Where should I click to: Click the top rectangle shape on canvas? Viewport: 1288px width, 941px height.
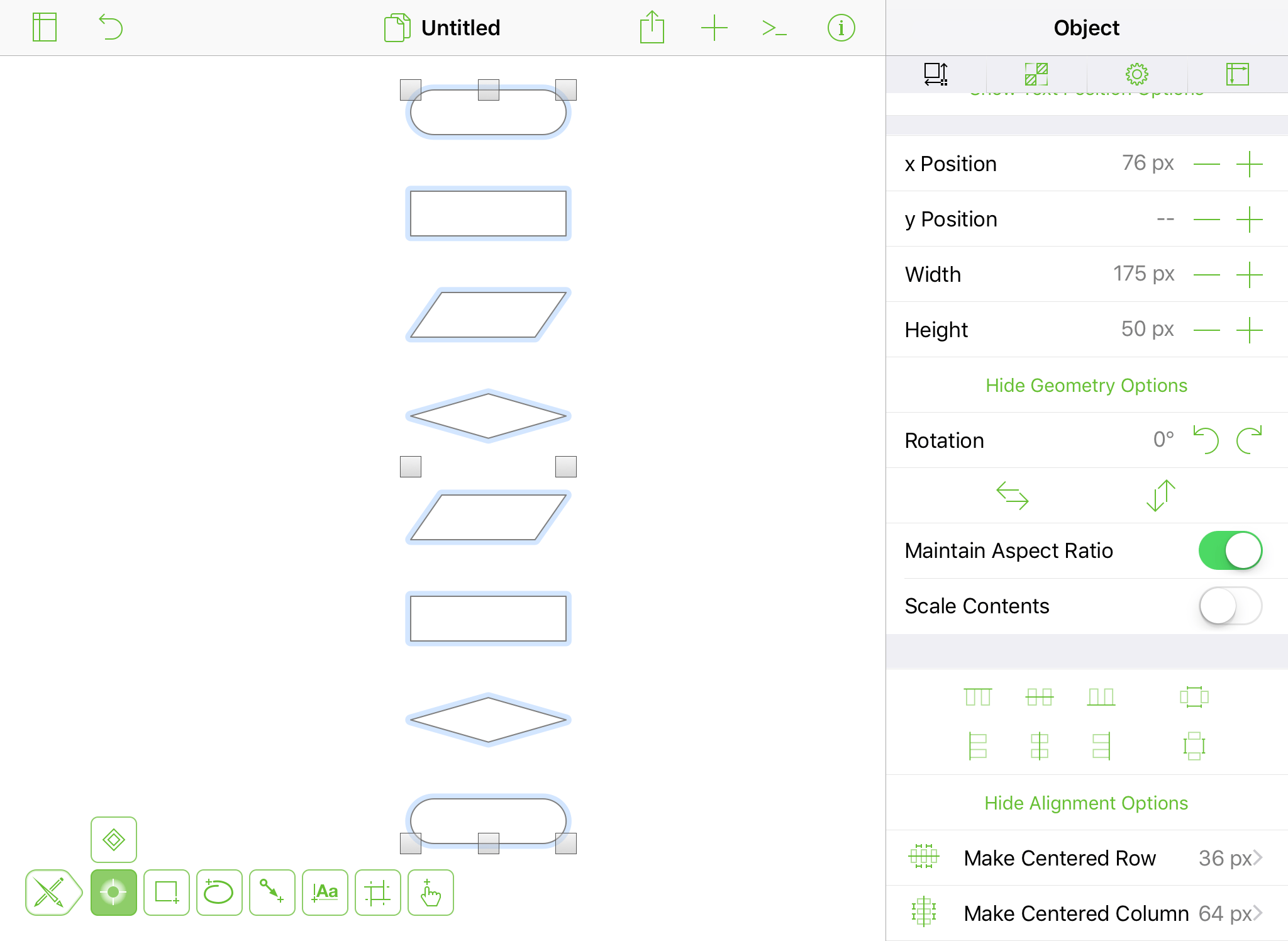pos(488,214)
